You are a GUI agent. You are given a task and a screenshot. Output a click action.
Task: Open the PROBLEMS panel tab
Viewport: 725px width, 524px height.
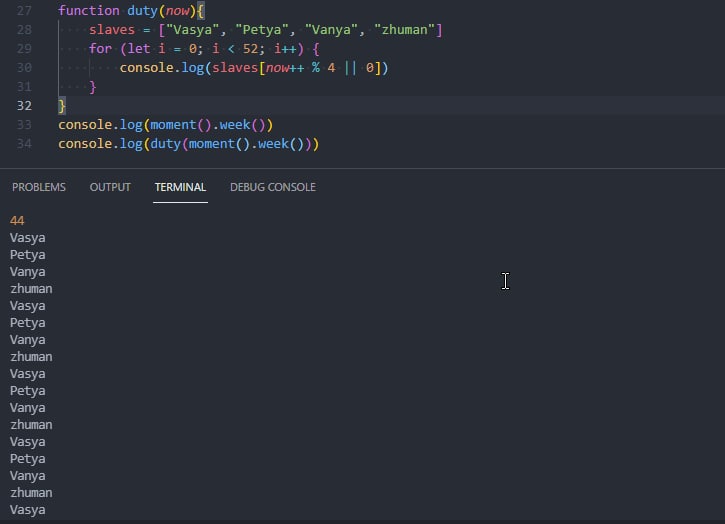tap(39, 187)
